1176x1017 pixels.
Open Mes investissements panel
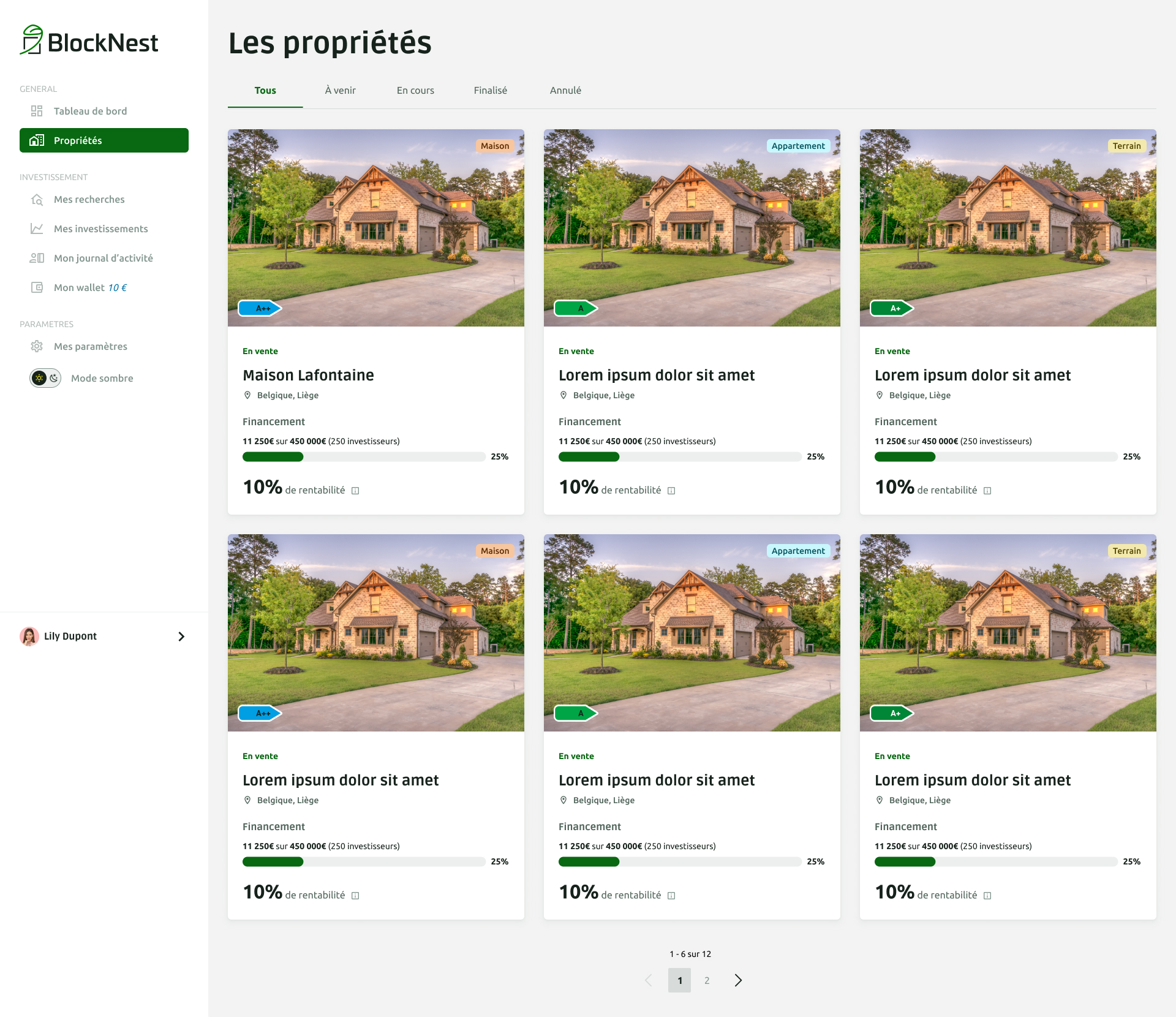[x=100, y=228]
